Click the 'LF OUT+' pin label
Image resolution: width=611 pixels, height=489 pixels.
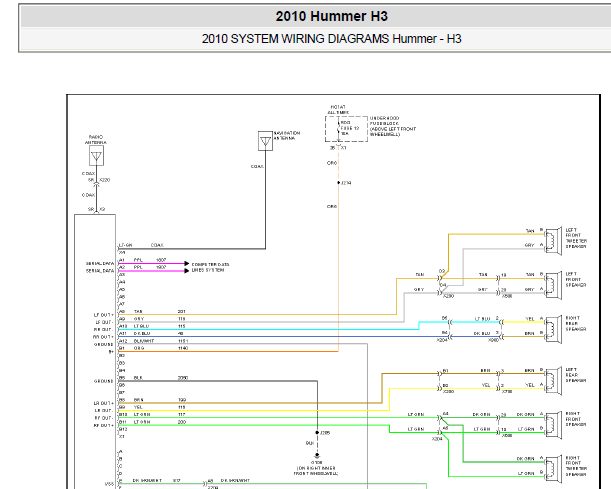tap(104, 315)
